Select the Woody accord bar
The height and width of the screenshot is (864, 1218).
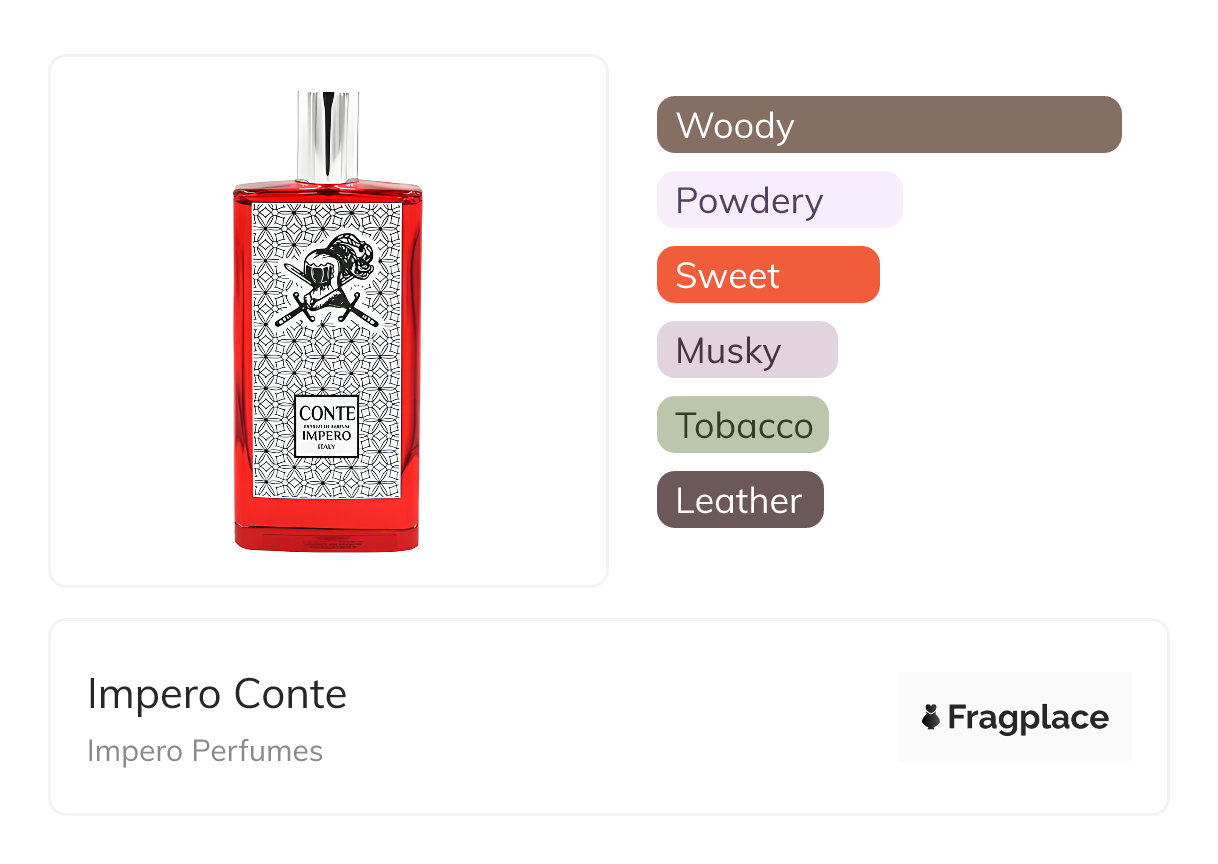tap(889, 125)
